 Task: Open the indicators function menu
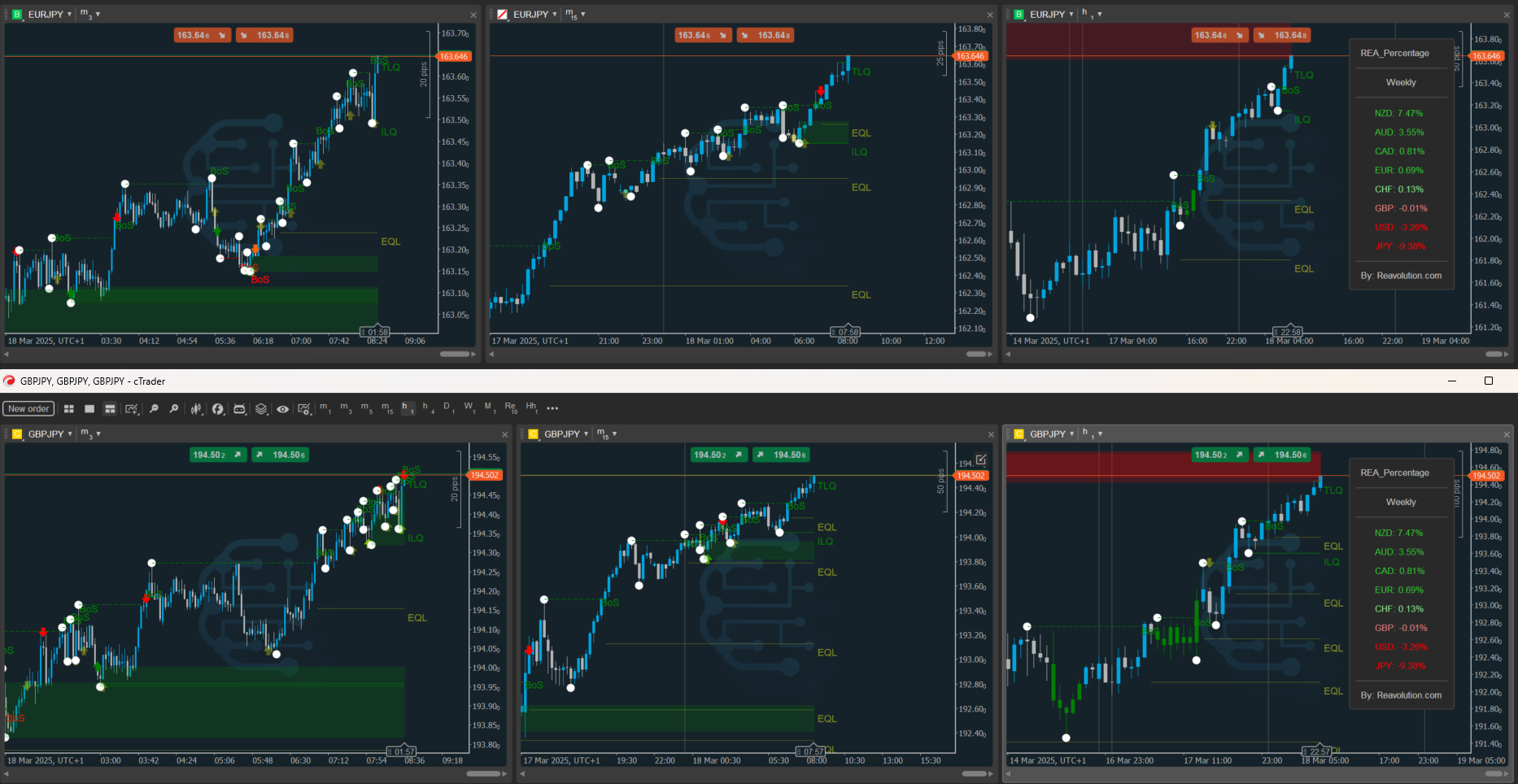pyautogui.click(x=218, y=409)
